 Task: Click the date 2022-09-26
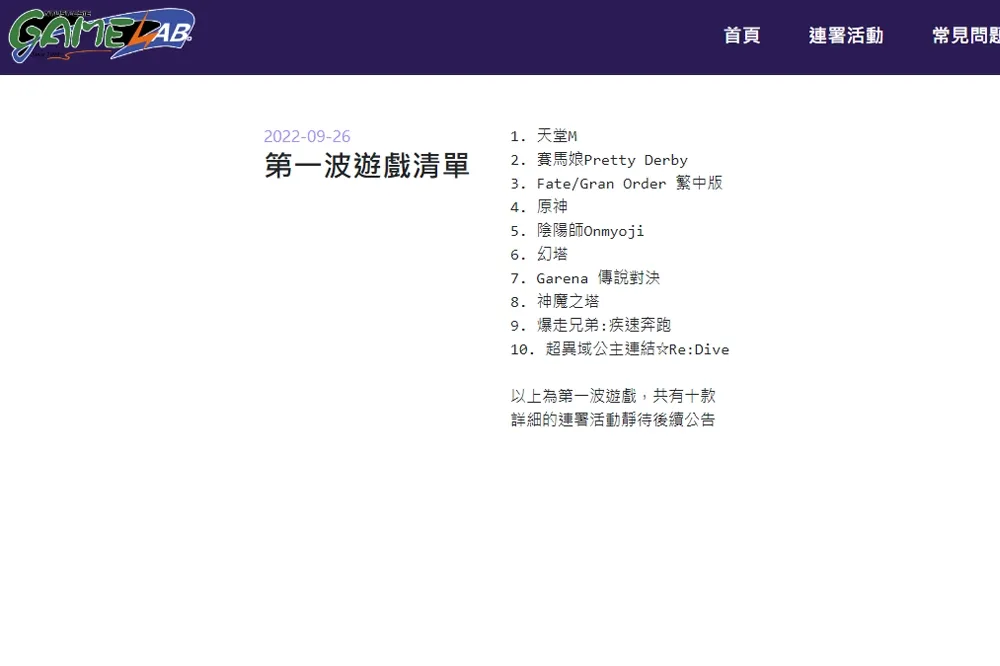tap(307, 136)
